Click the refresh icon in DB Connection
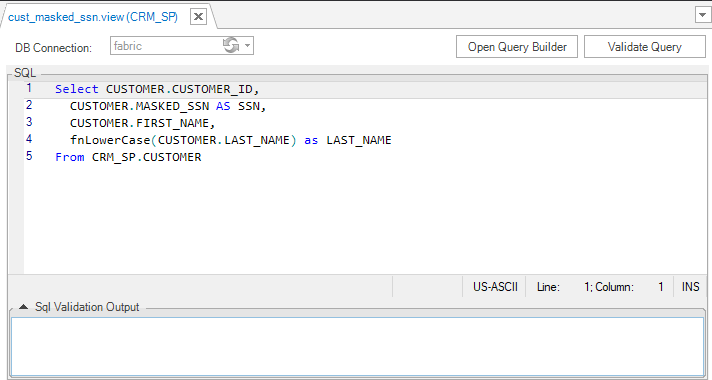 pyautogui.click(x=231, y=45)
